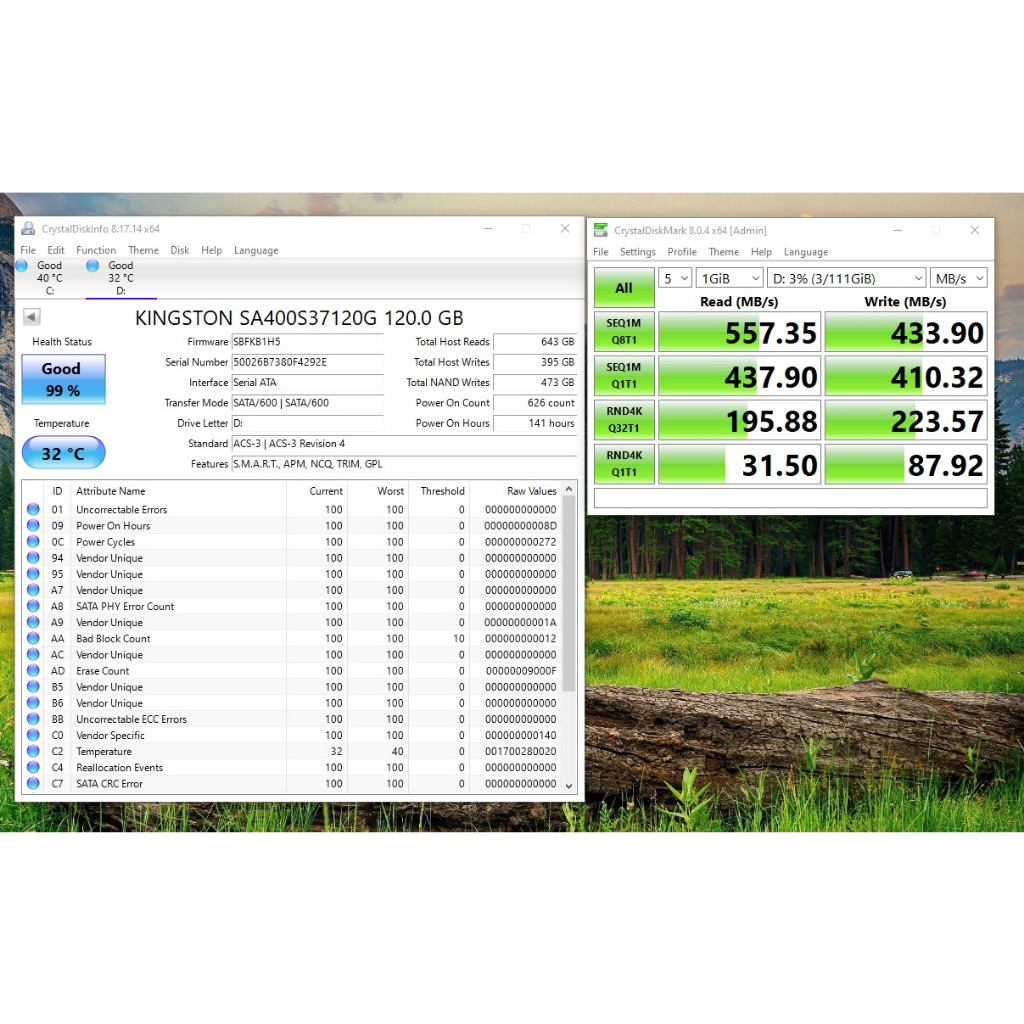Open the MB/s unit dropdown
The image size is (1024, 1024).
click(959, 278)
